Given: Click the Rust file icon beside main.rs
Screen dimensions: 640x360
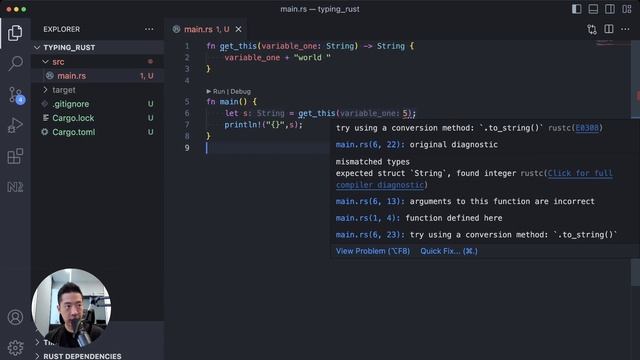Looking at the screenshot, I should [x=50, y=76].
